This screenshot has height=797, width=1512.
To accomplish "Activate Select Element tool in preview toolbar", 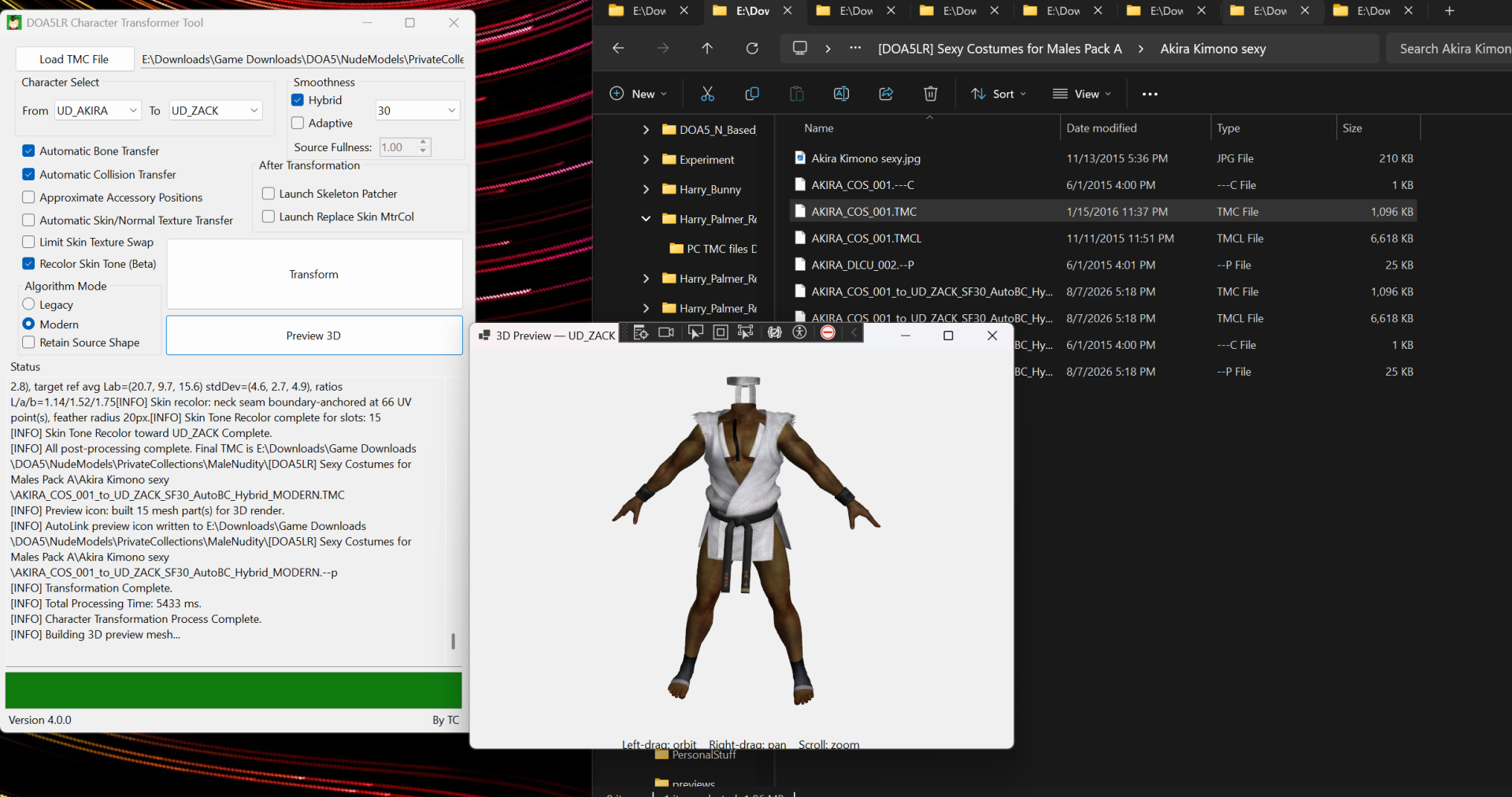I will coord(695,333).
